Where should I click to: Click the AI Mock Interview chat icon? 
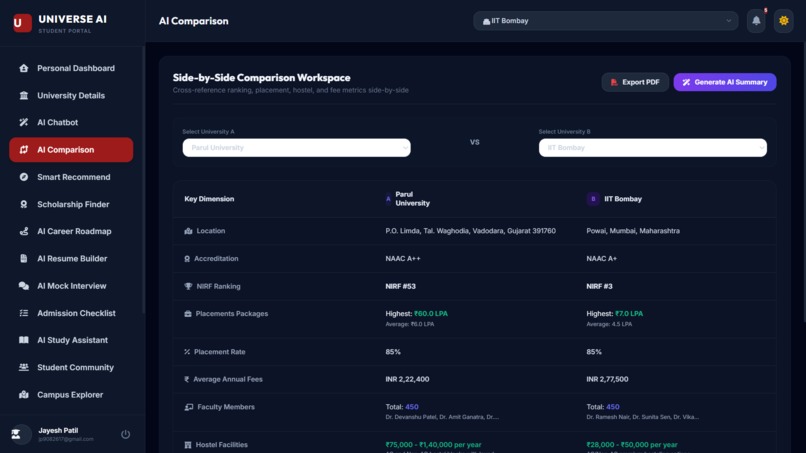pos(24,286)
